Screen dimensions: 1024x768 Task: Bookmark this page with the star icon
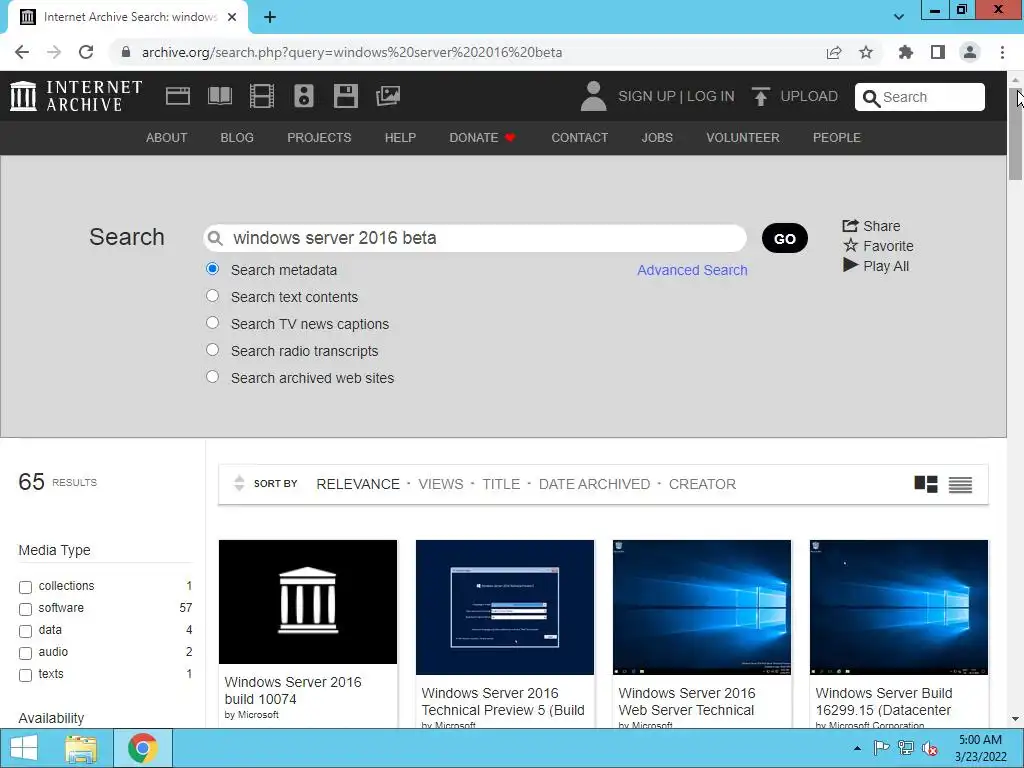866,52
